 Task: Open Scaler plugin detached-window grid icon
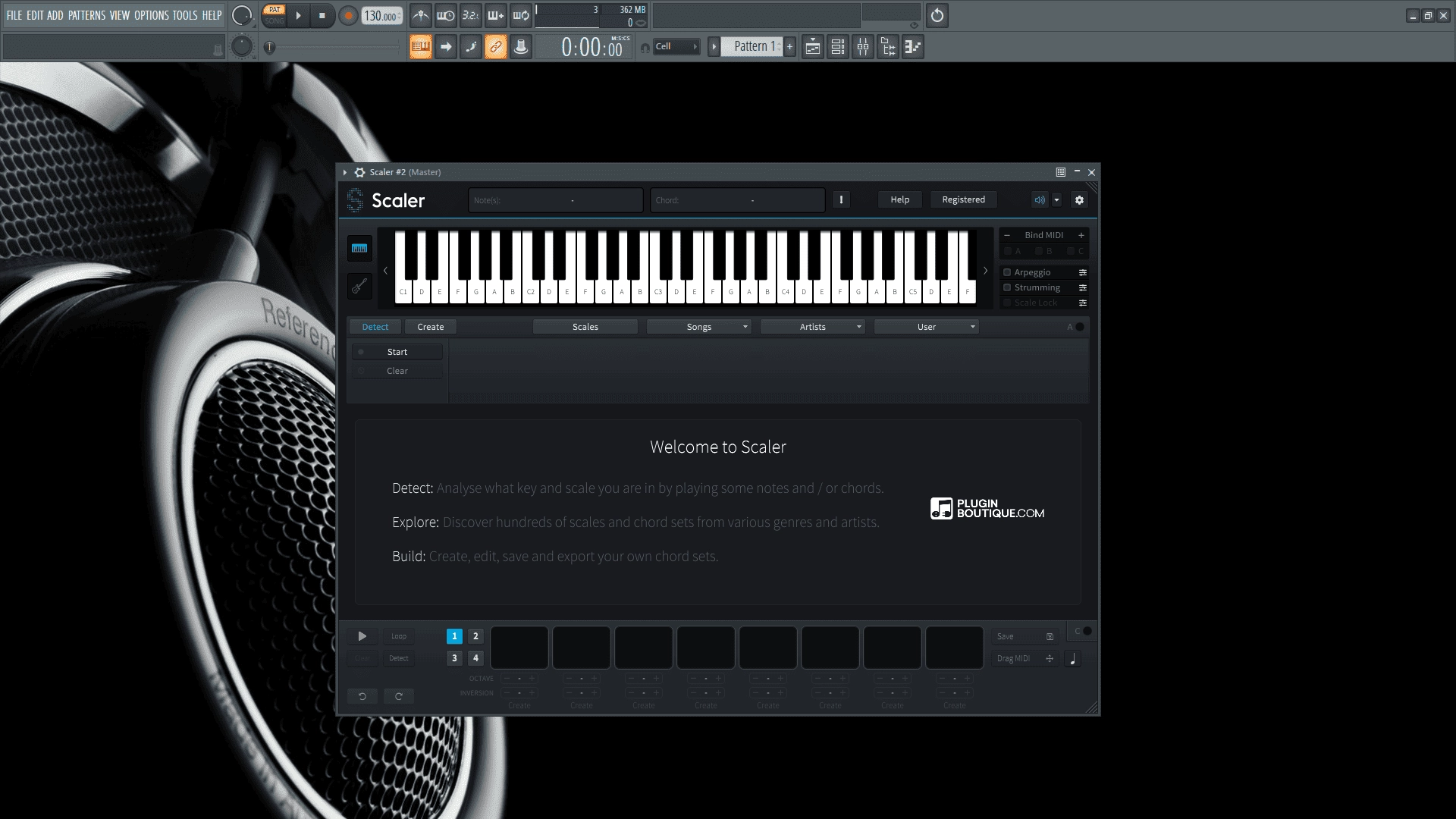pyautogui.click(x=1061, y=172)
